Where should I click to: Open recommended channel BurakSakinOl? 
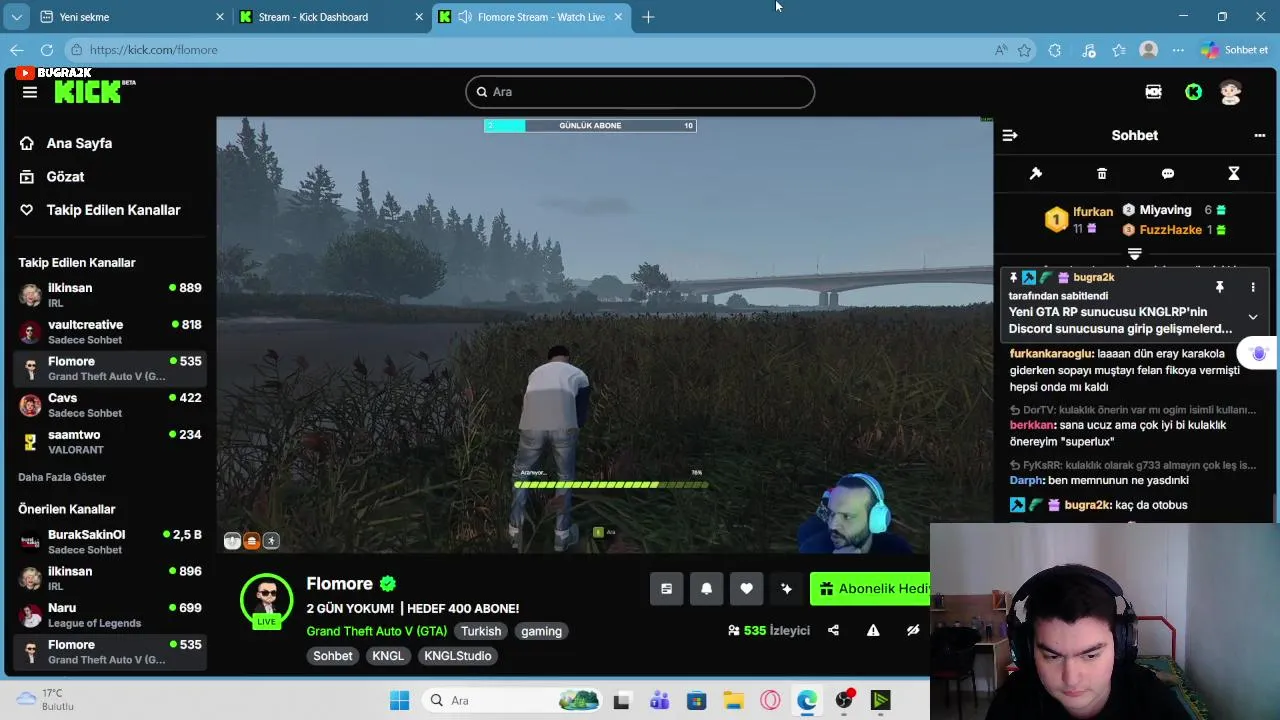pos(110,542)
